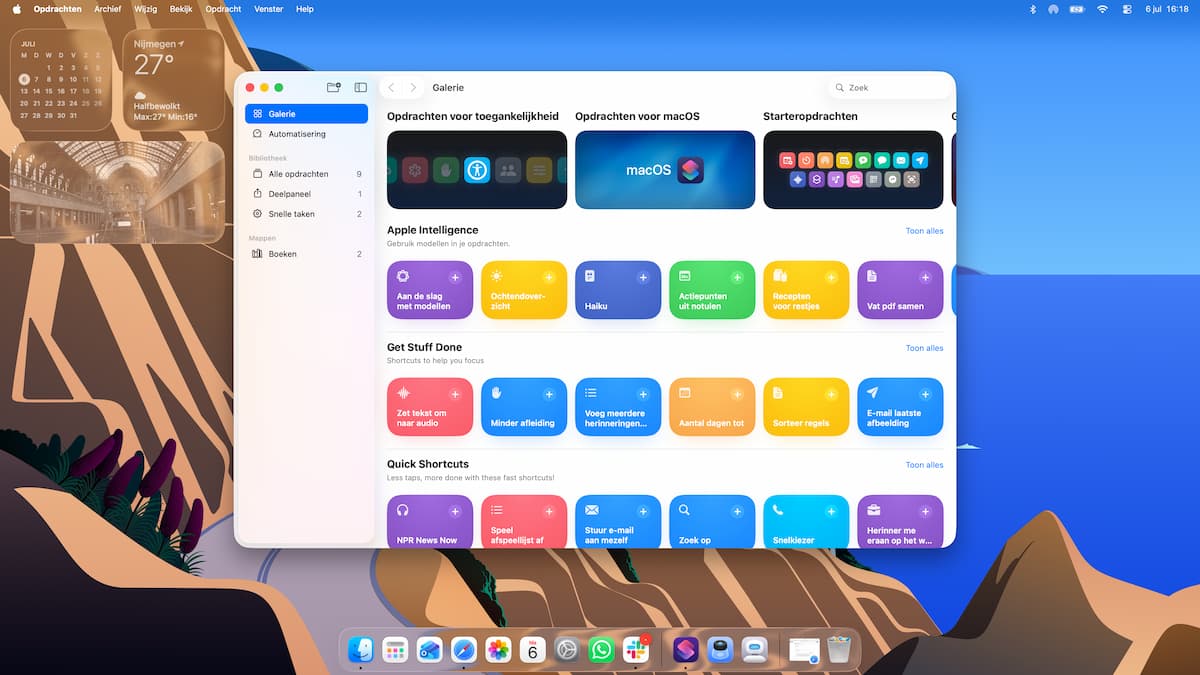Toggle the sidebar visibility icon

361,88
